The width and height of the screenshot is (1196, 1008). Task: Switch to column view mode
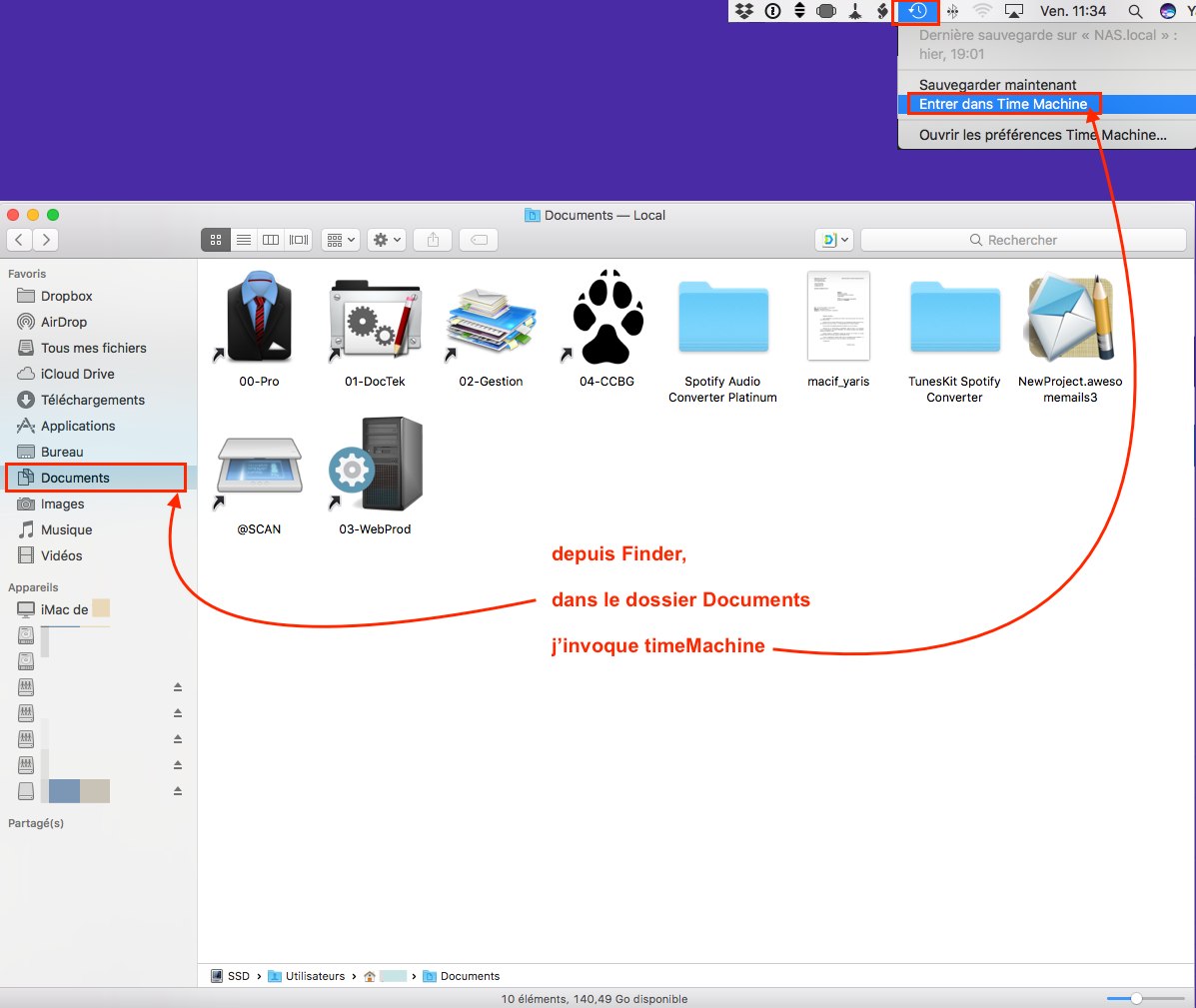271,240
